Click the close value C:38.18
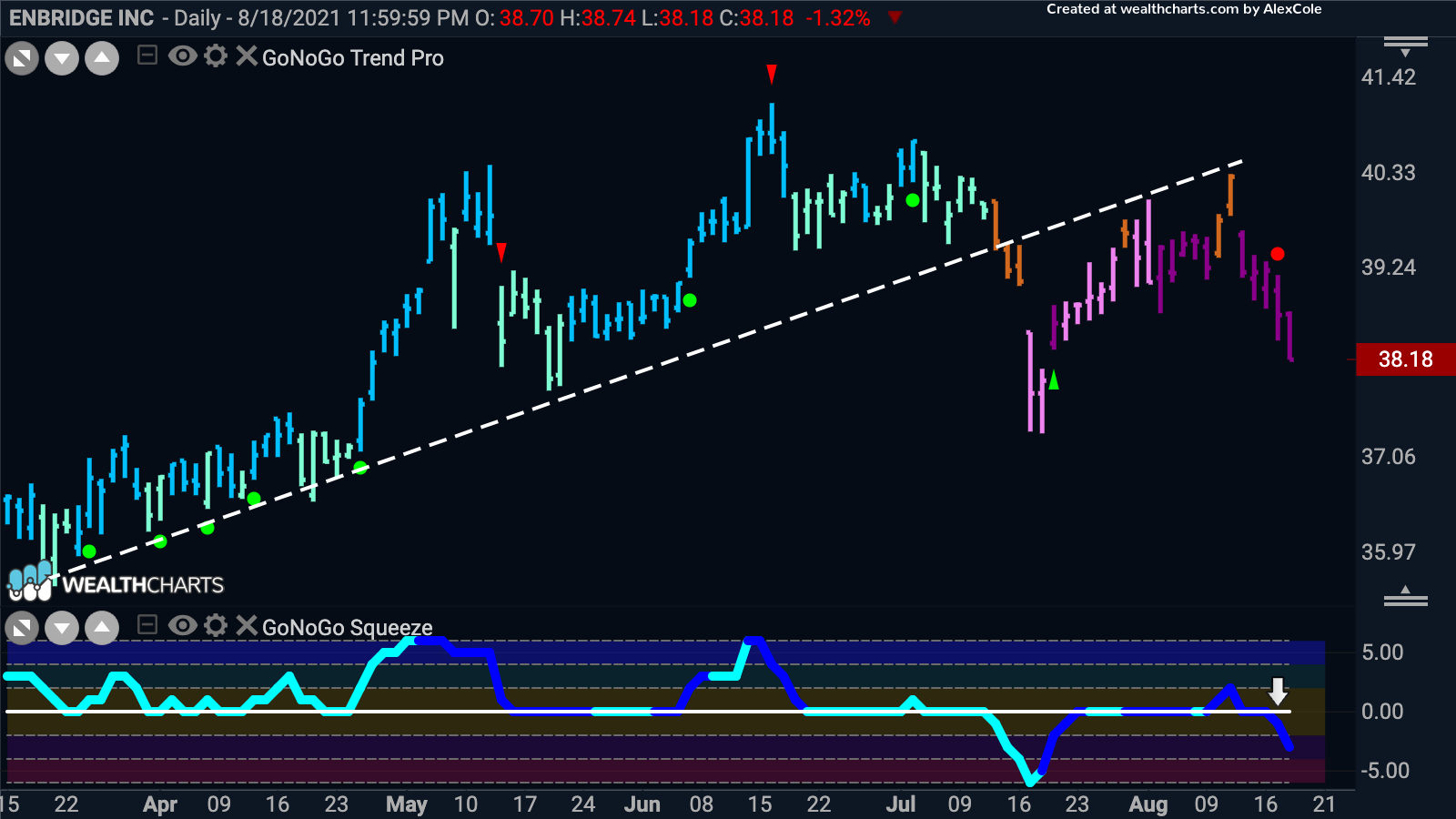The image size is (1456, 819). pyautogui.click(x=756, y=18)
